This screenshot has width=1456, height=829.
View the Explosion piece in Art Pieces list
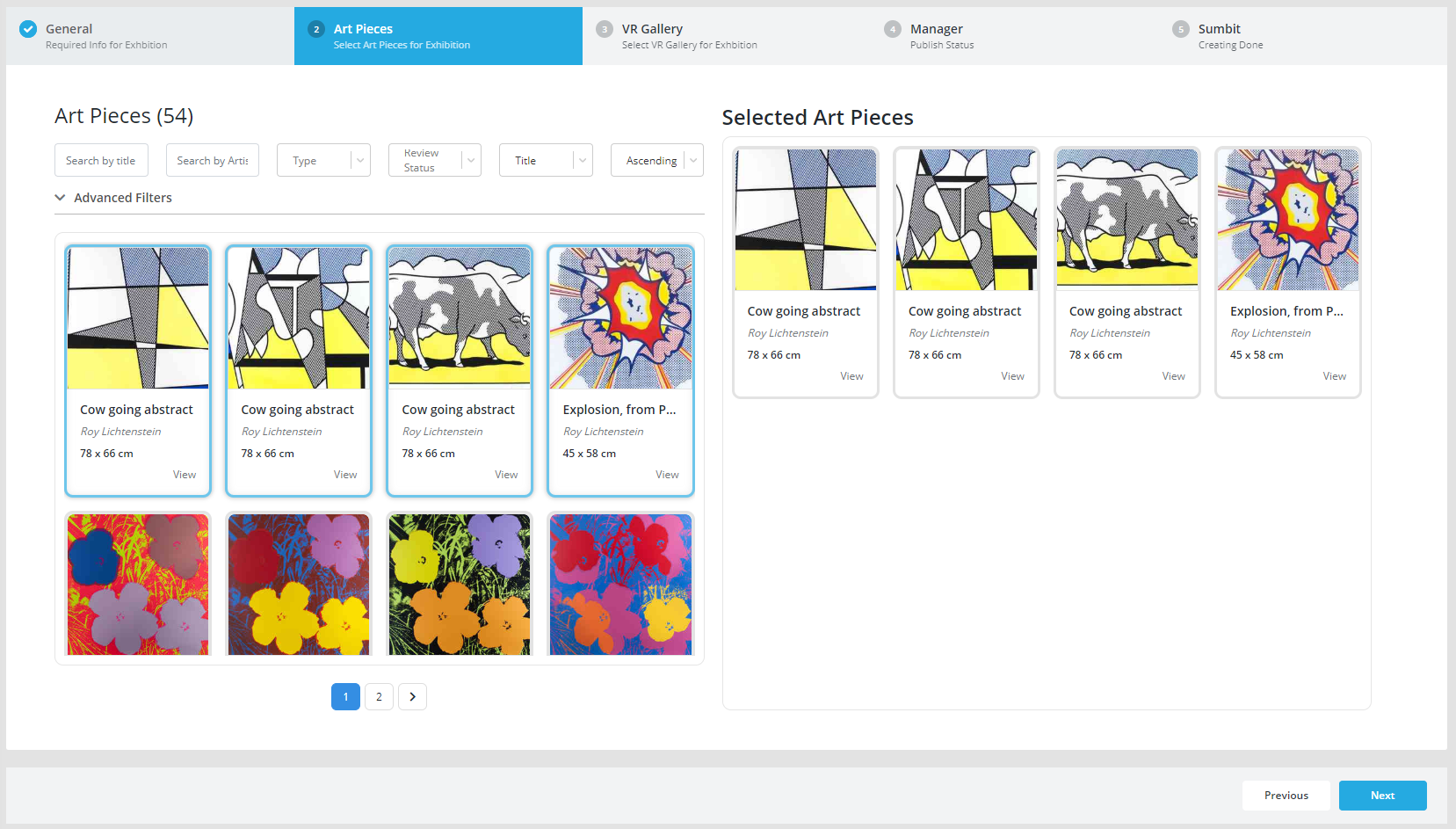point(667,475)
